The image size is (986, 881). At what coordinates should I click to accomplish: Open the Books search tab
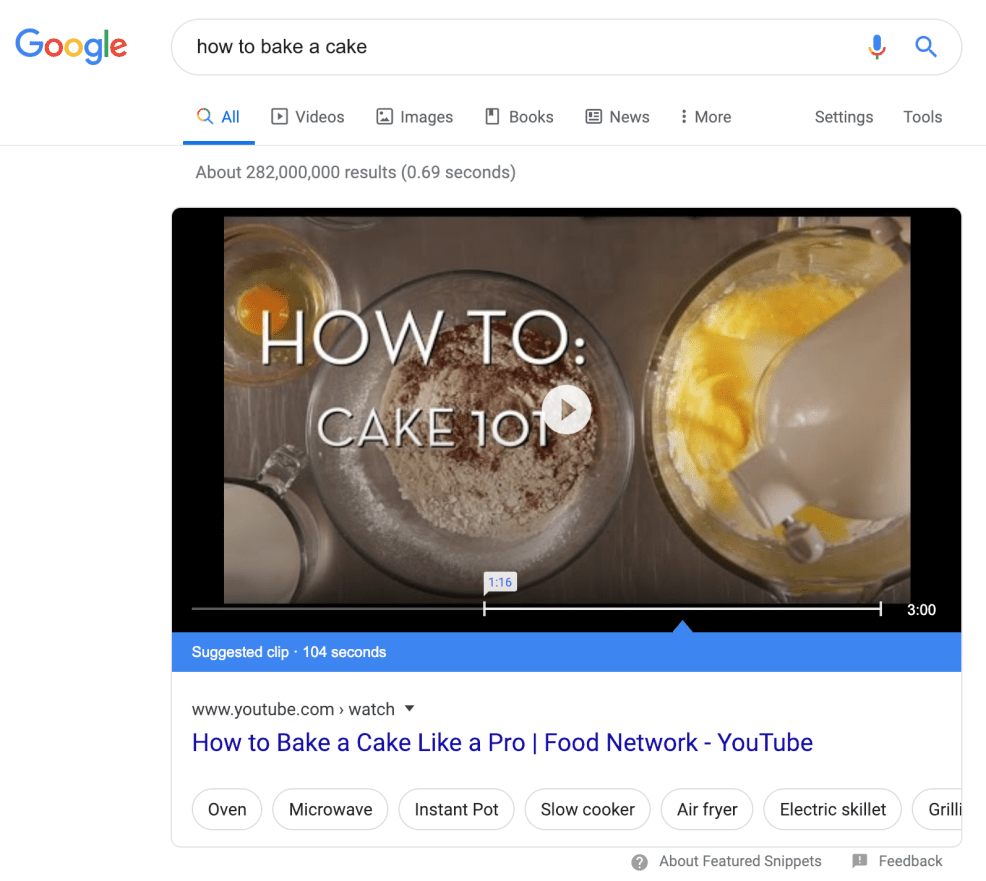click(519, 117)
